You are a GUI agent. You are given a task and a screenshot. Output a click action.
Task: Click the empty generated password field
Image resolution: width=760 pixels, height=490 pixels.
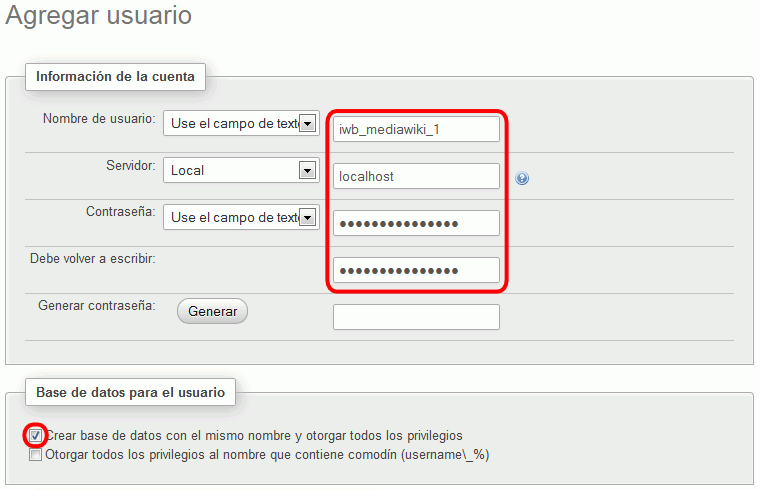coord(416,317)
